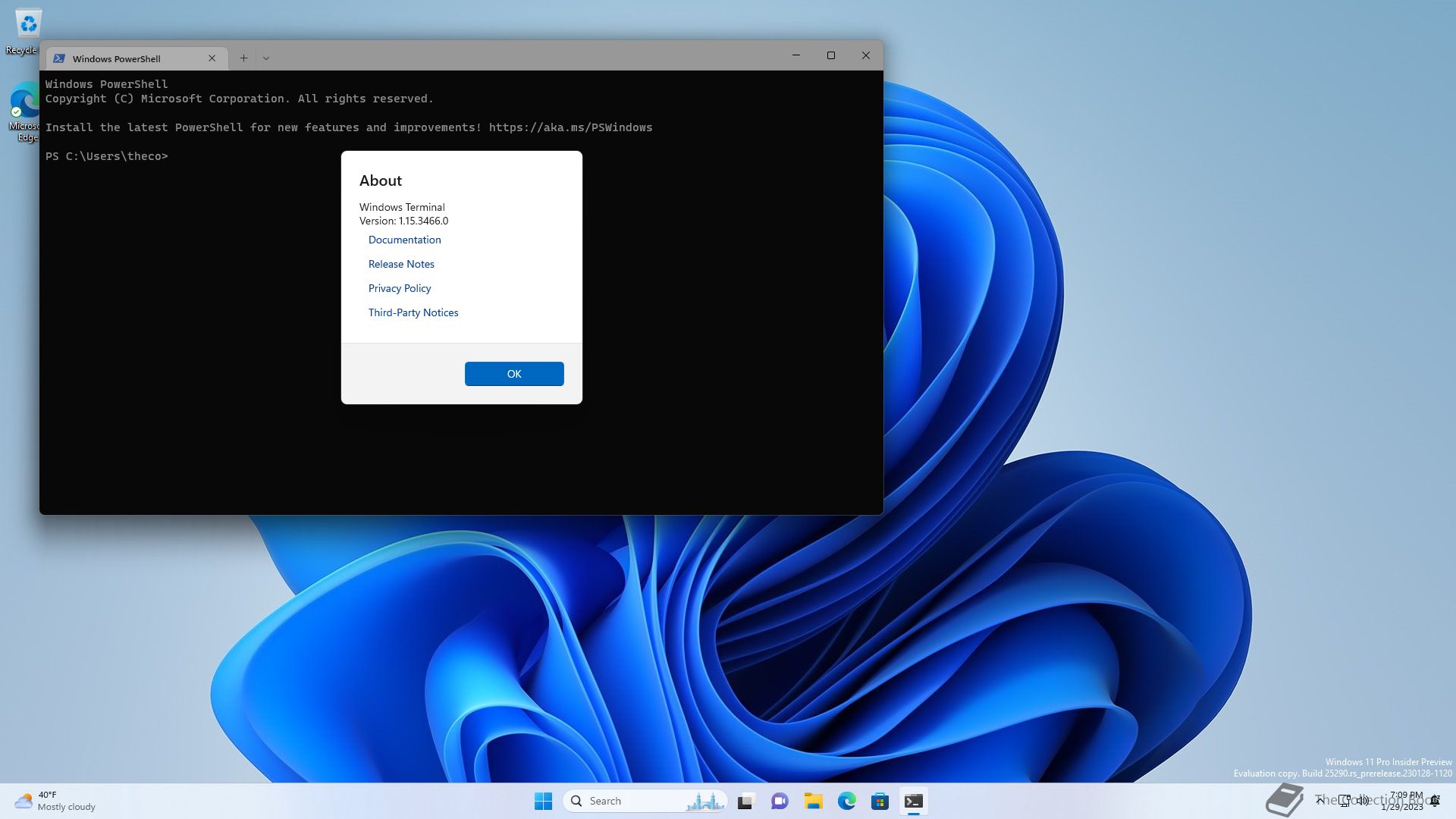Click the About dialog heading

[x=381, y=180]
